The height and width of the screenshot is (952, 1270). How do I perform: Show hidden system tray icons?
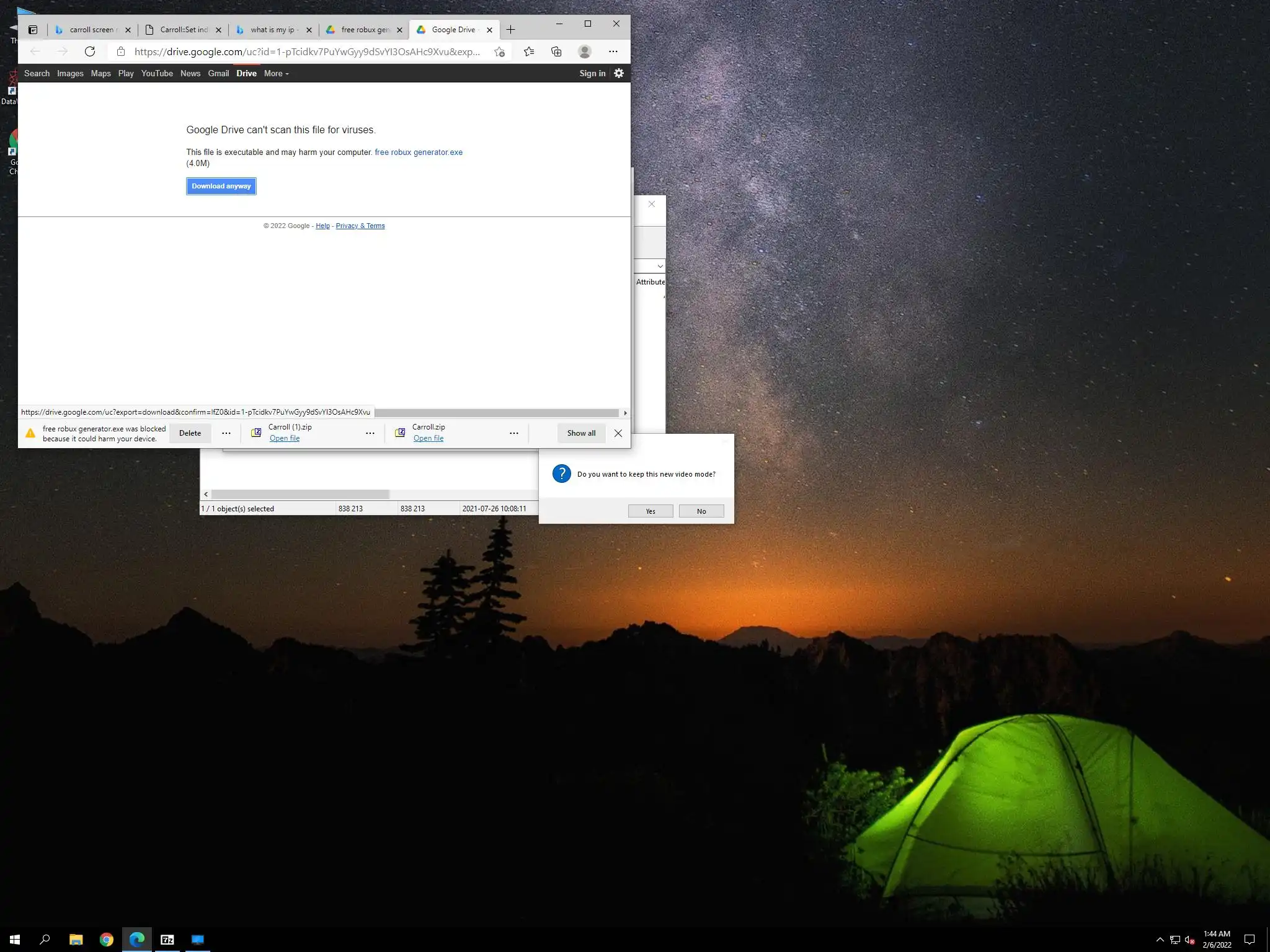(1160, 940)
